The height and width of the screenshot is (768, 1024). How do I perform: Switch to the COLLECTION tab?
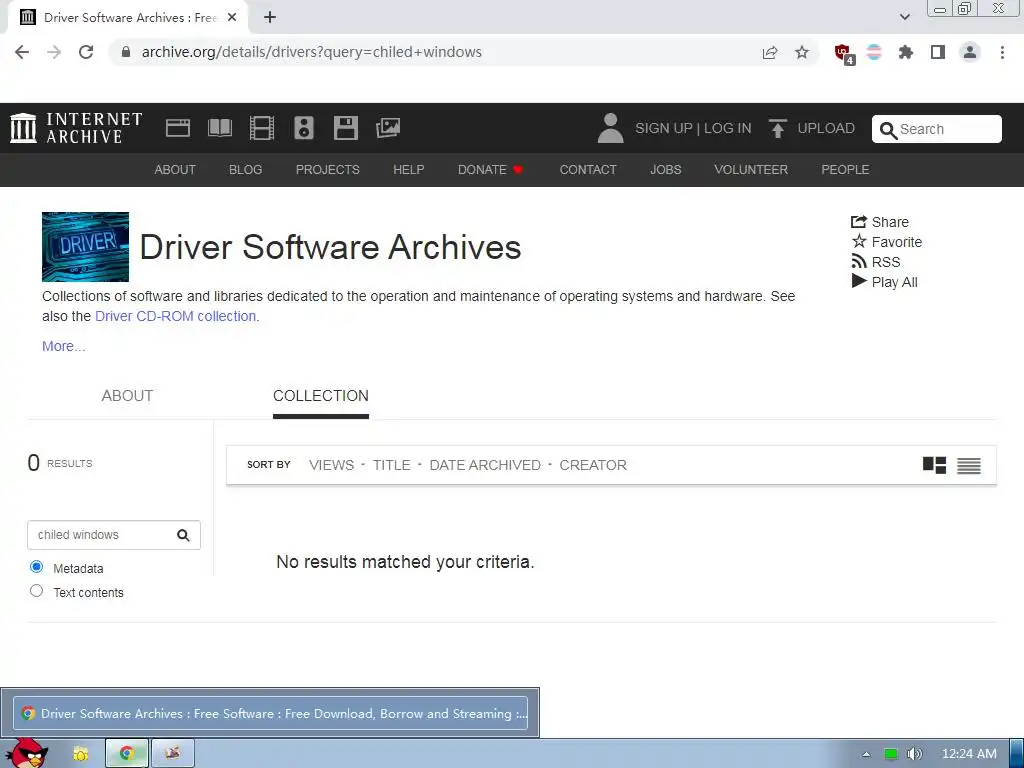pyautogui.click(x=321, y=396)
